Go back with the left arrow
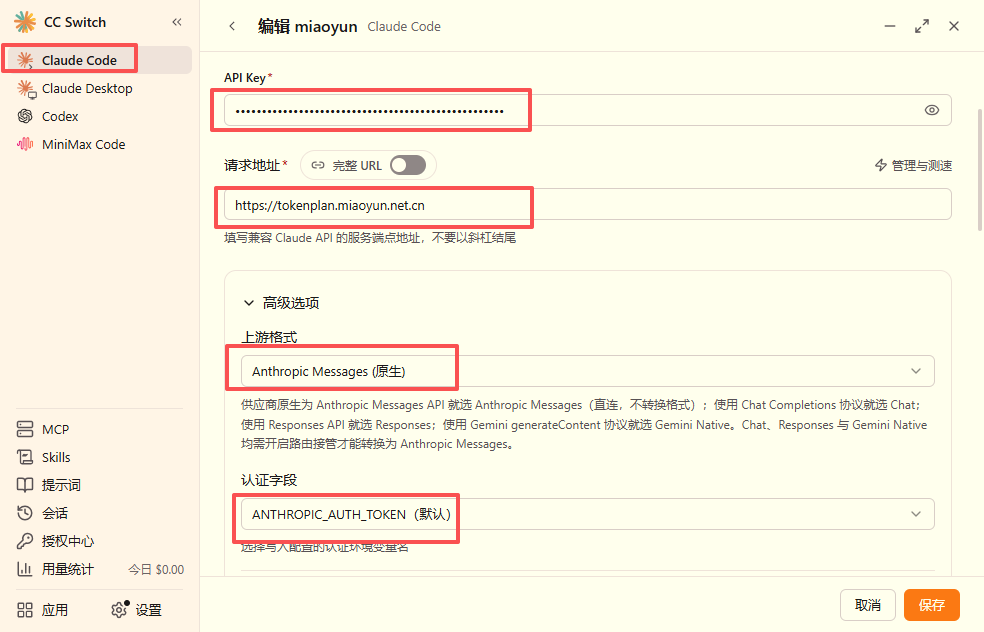The image size is (984, 632). 232,26
